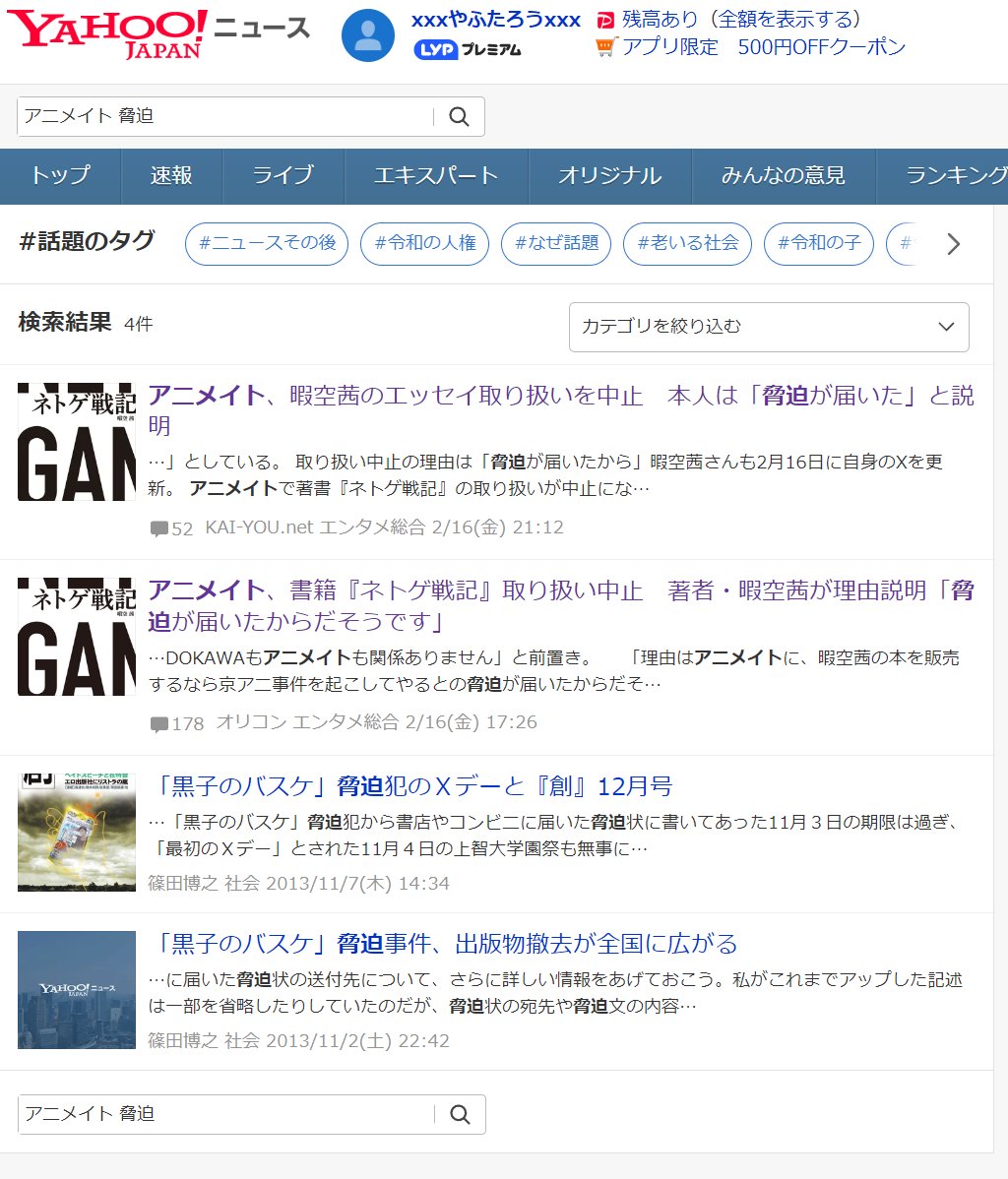Open the 52 comments icon on KAI-YOU article

click(159, 528)
